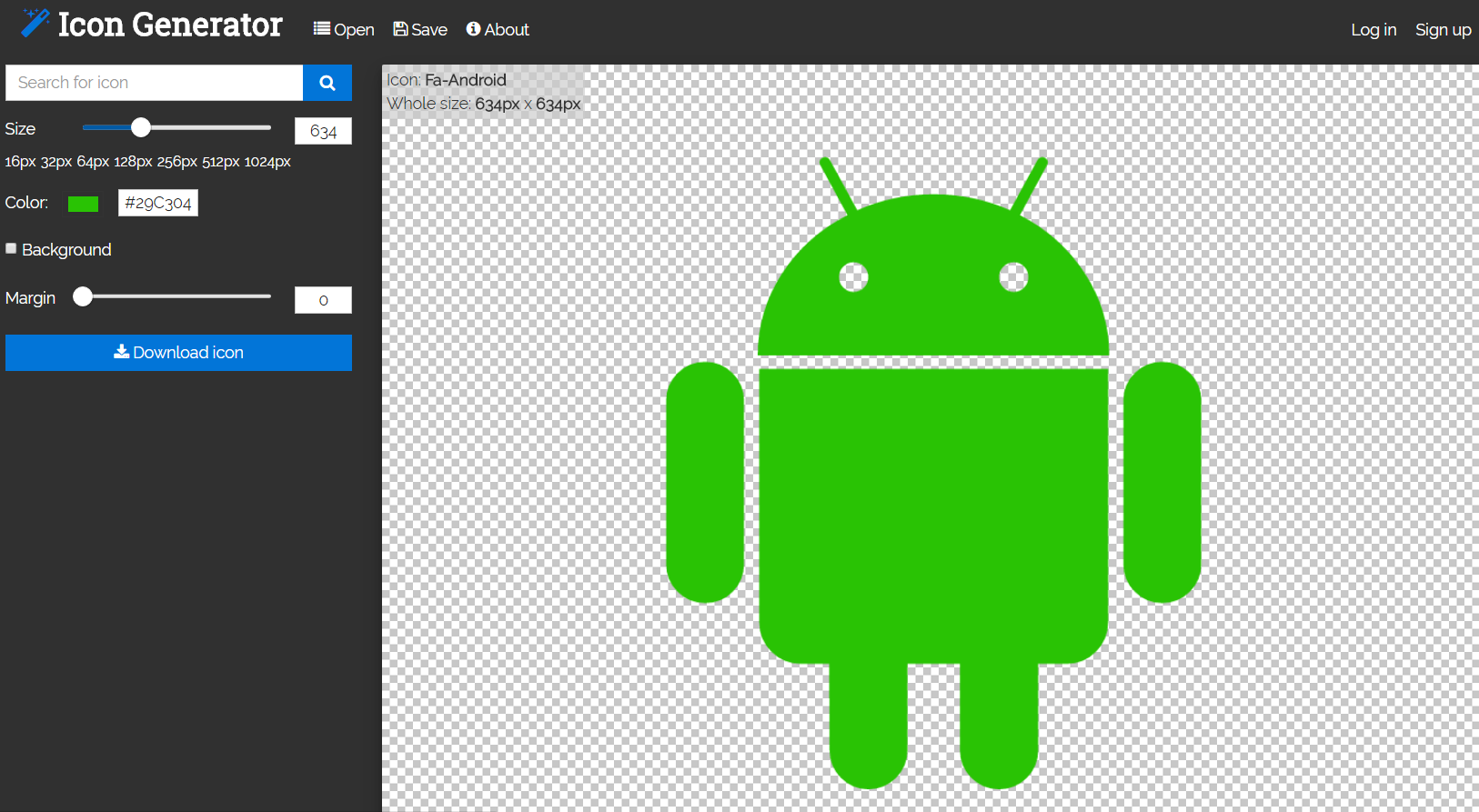Click the Size value box showing 634

[x=323, y=131]
